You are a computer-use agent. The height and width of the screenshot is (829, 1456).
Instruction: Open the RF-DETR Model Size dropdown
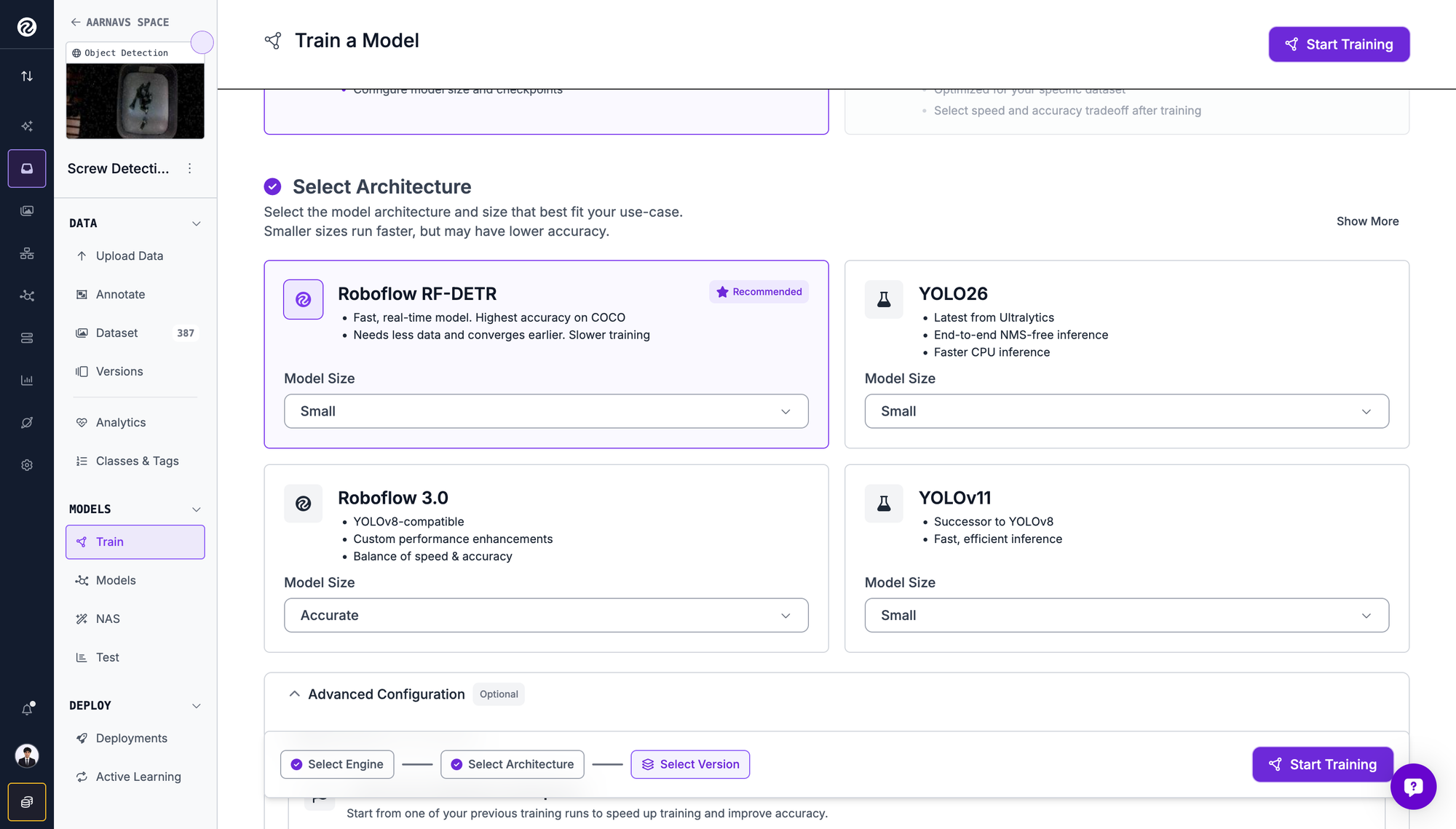tap(546, 411)
